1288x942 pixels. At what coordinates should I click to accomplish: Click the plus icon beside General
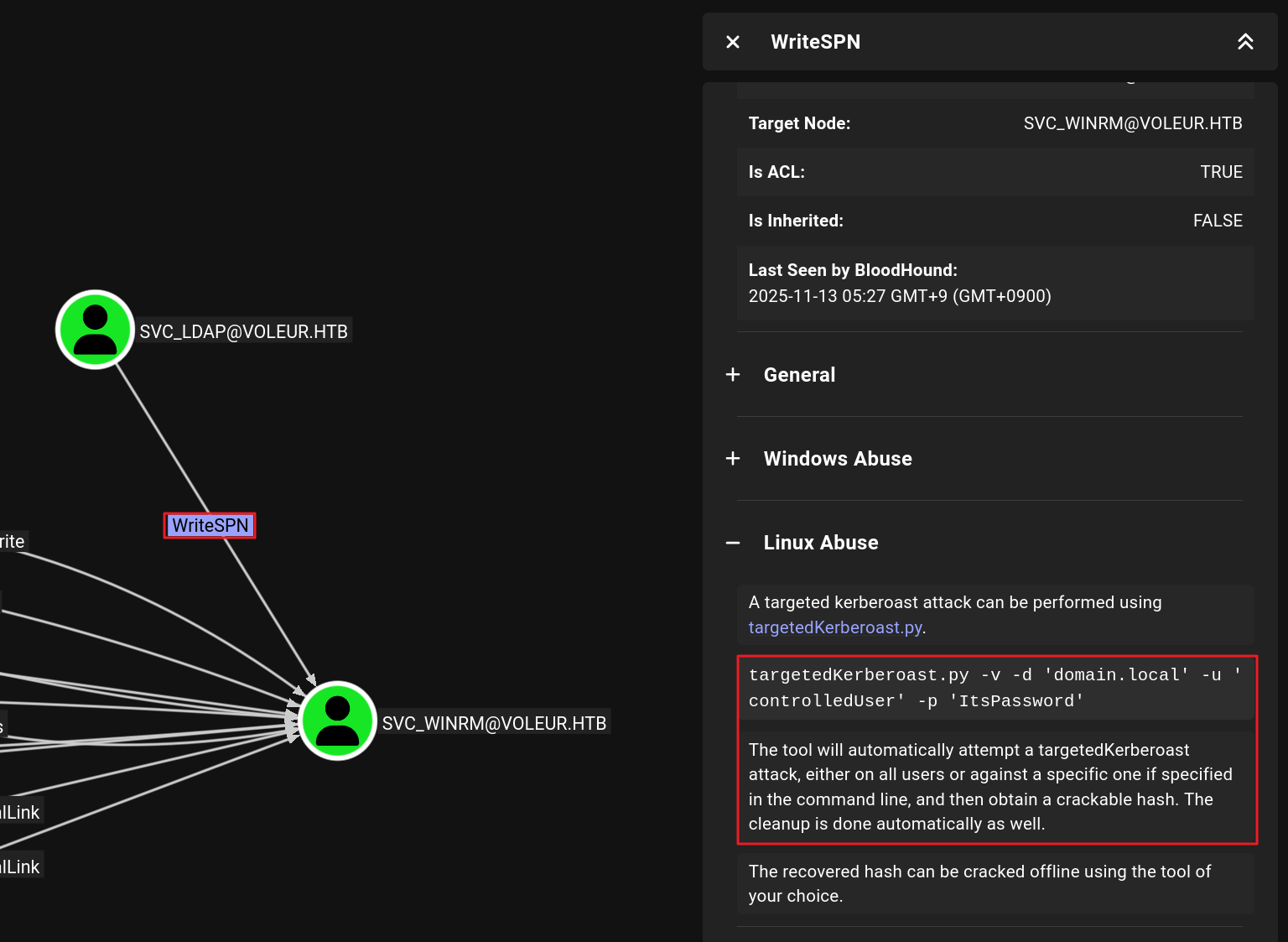[x=733, y=375]
